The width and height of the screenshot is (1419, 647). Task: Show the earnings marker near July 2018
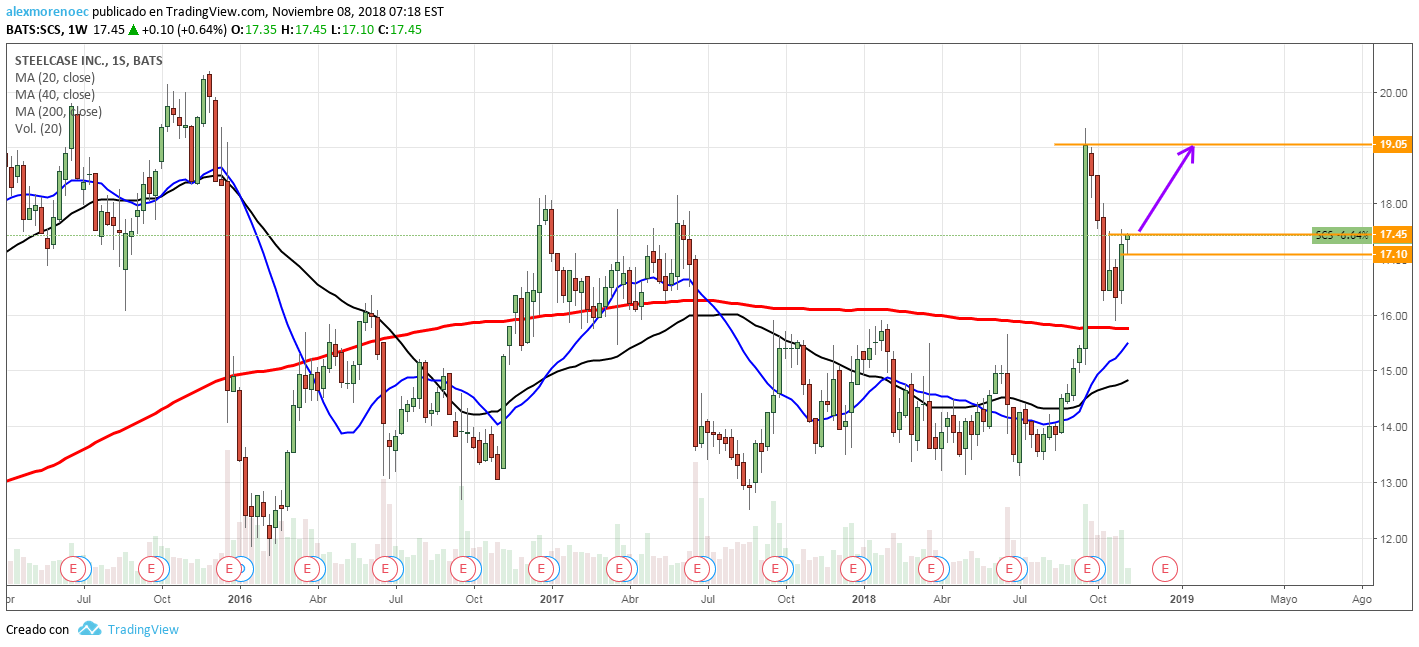pyautogui.click(x=1009, y=569)
